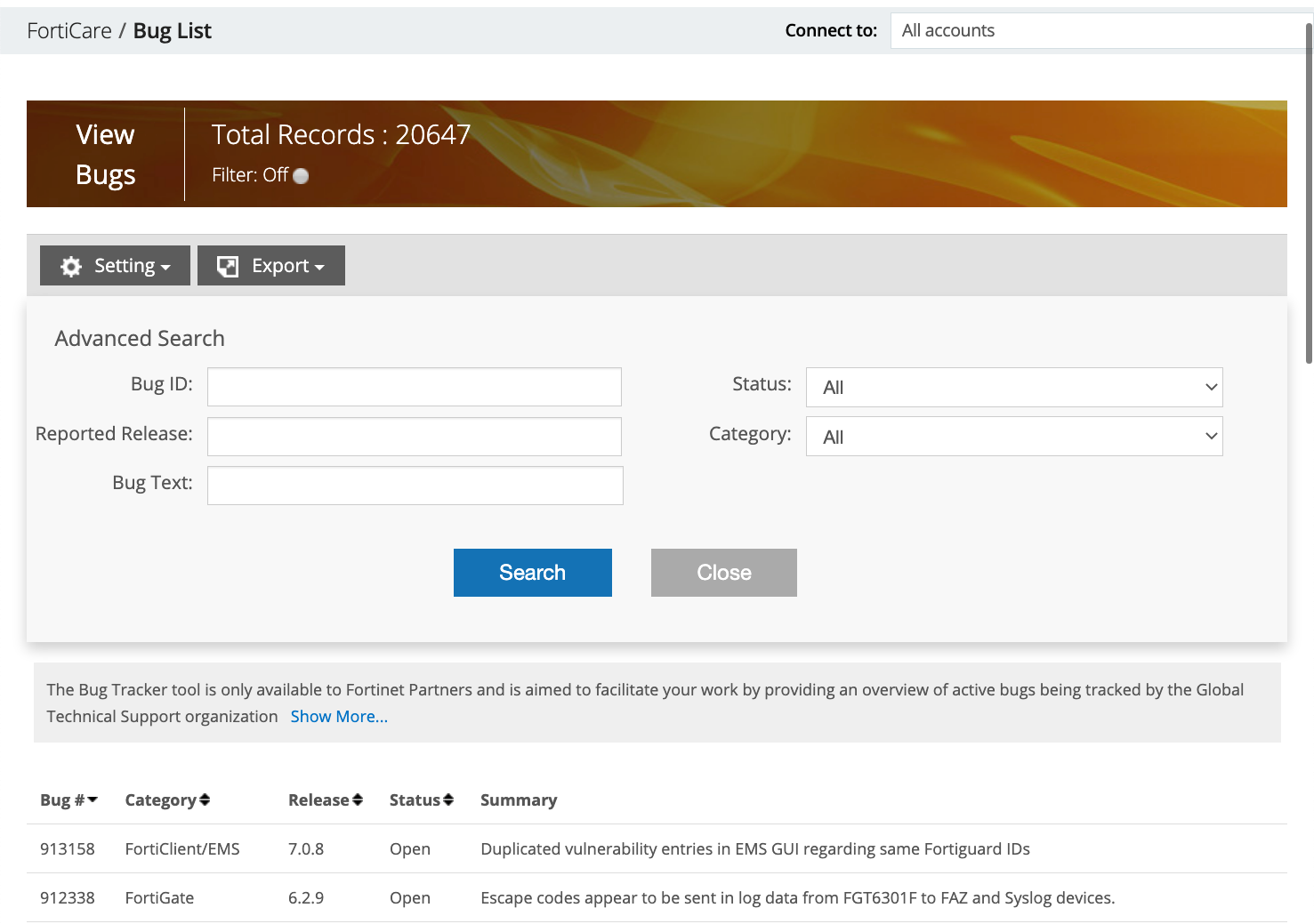The image size is (1314, 924).
Task: Click the Advanced Search heading
Action: point(140,339)
